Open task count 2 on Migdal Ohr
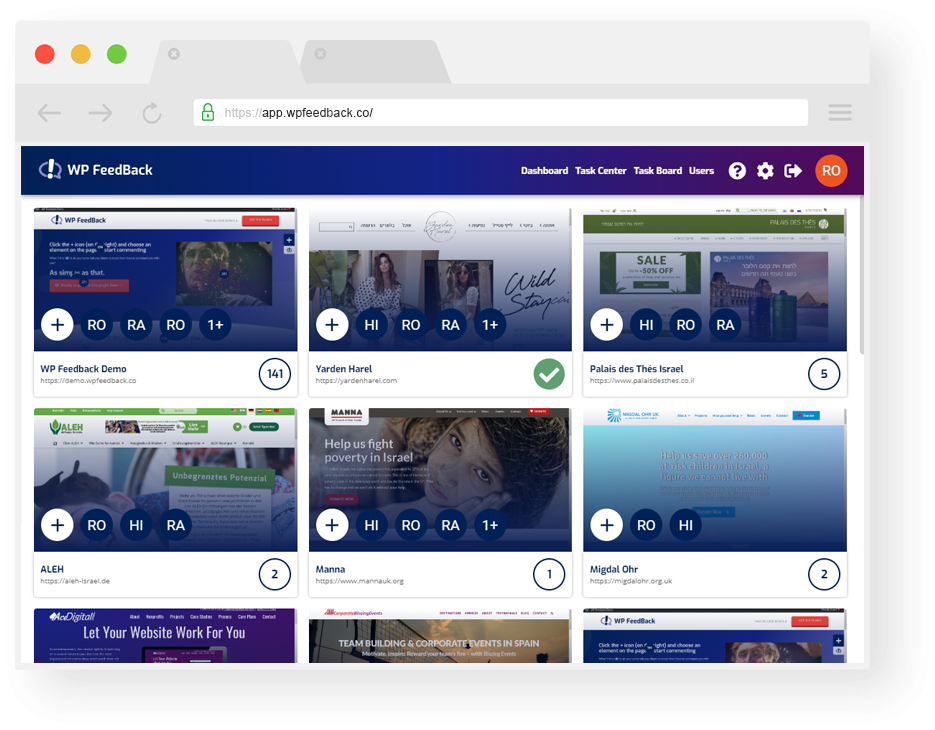This screenshot has width=935, height=730. pos(824,574)
